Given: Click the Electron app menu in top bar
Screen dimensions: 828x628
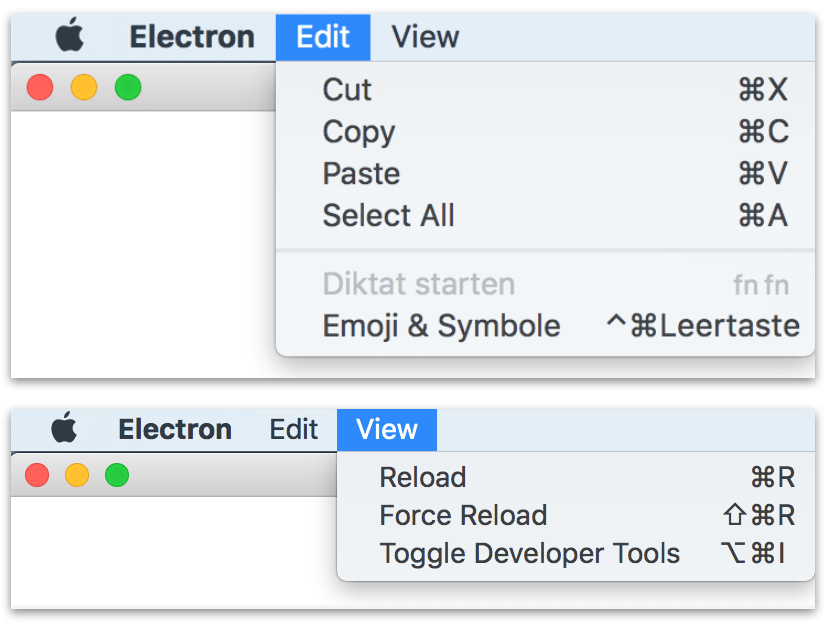Looking at the screenshot, I should pyautogui.click(x=192, y=37).
